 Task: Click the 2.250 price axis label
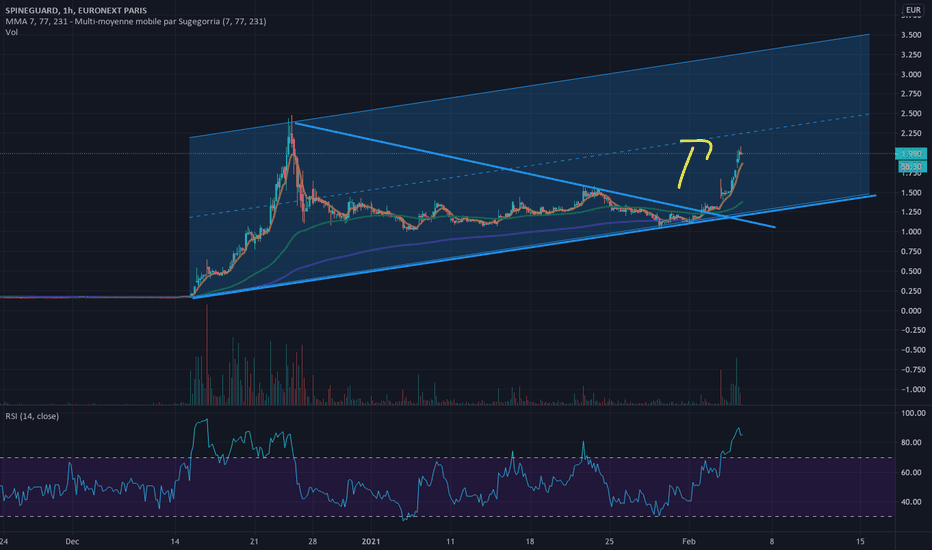(x=911, y=133)
